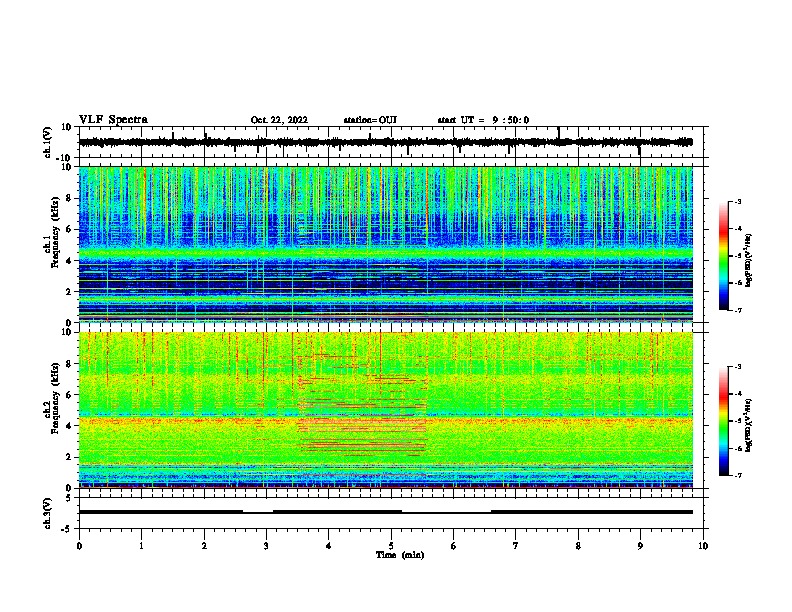Click the ch.3 trace gap near 6 min
The image size is (792, 612).
(x=447, y=512)
